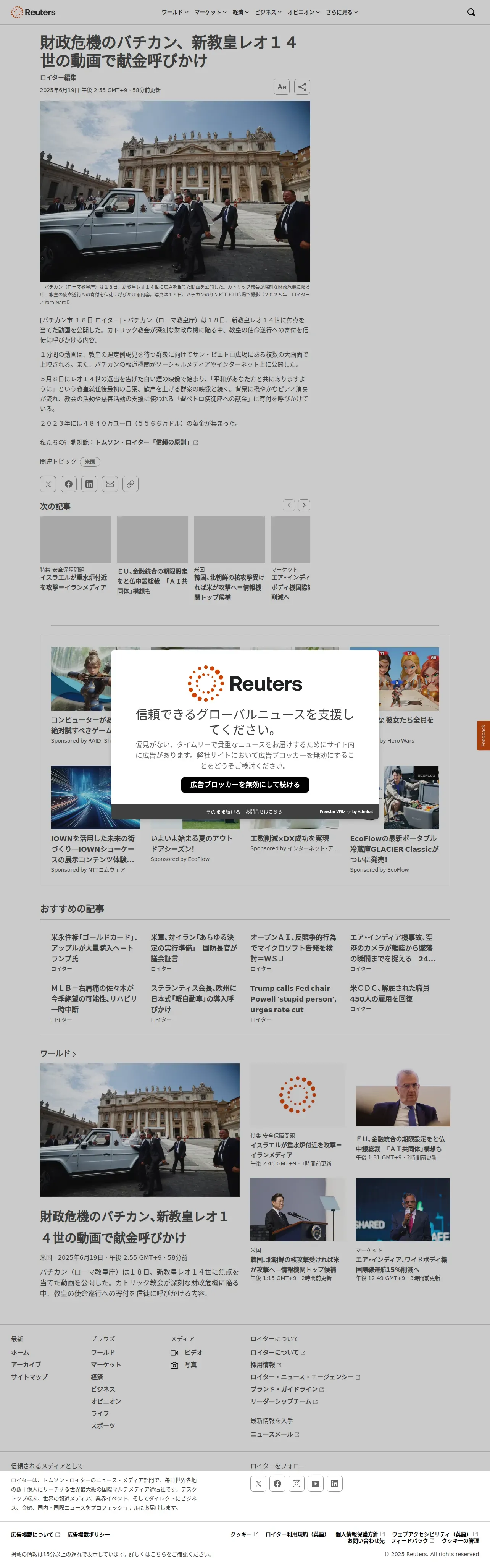Open the search magnifier icon
The width and height of the screenshot is (490, 1568).
[471, 12]
